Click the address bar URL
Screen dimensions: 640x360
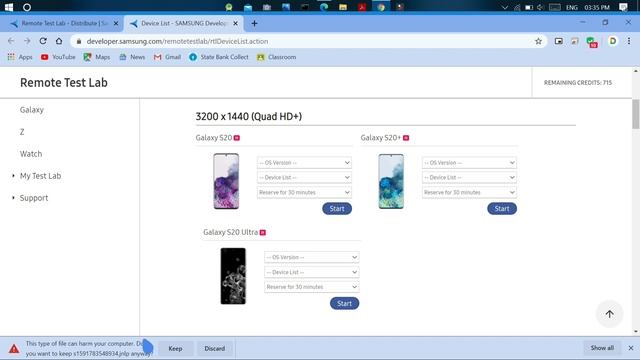tap(177, 41)
